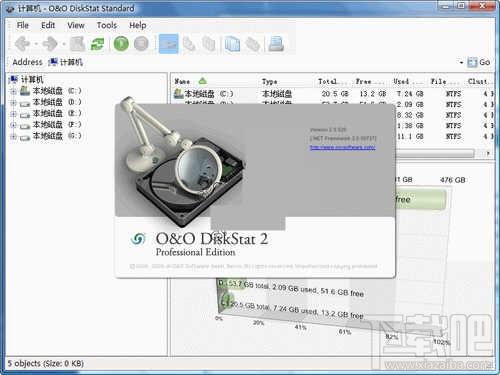Image resolution: width=500 pixels, height=375 pixels.
Task: Expand the 本地磁盘 (D:) tree node
Action: (13, 103)
